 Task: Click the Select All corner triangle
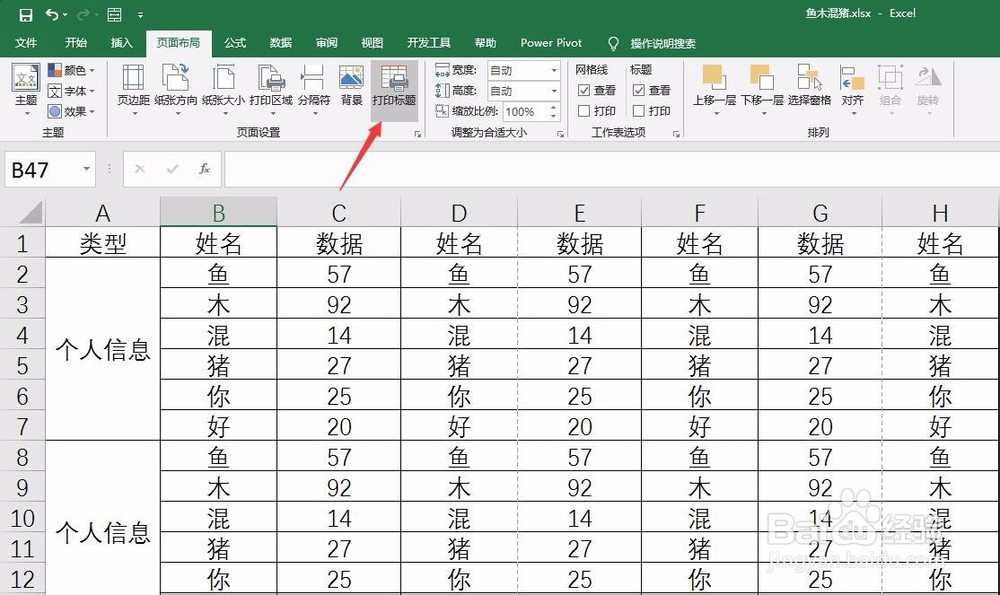(30, 212)
